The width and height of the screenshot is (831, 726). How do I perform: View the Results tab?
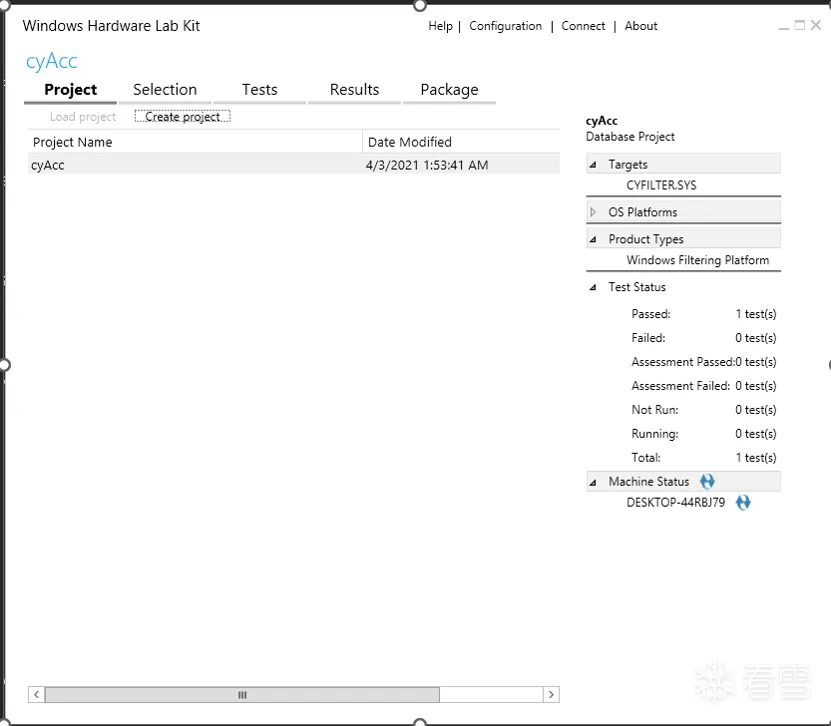[x=354, y=90]
